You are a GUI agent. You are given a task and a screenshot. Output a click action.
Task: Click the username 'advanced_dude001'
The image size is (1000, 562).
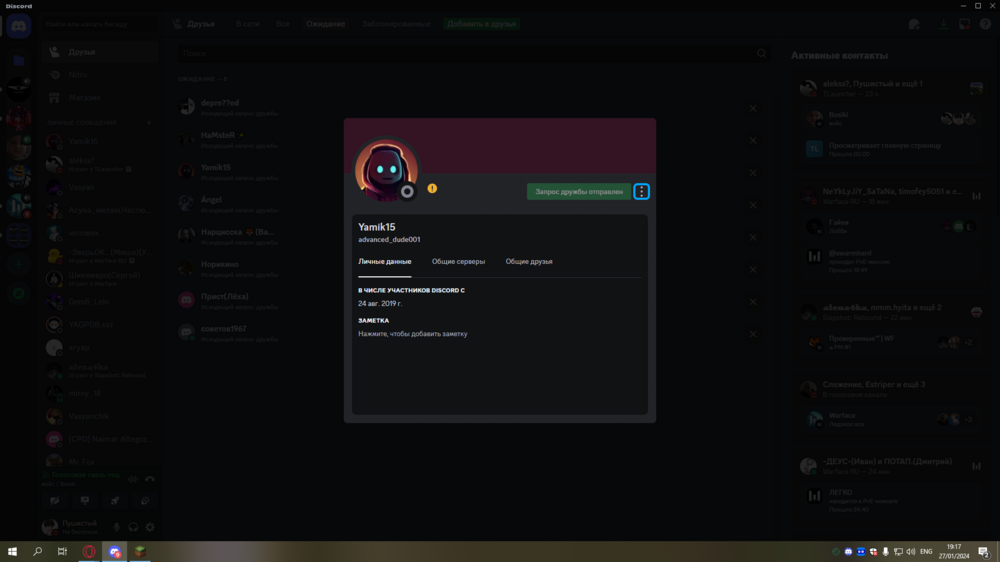pos(389,239)
